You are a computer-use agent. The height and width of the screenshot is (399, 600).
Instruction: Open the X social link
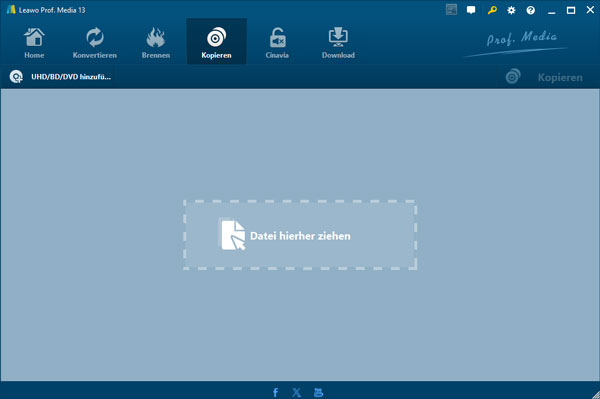[x=297, y=392]
